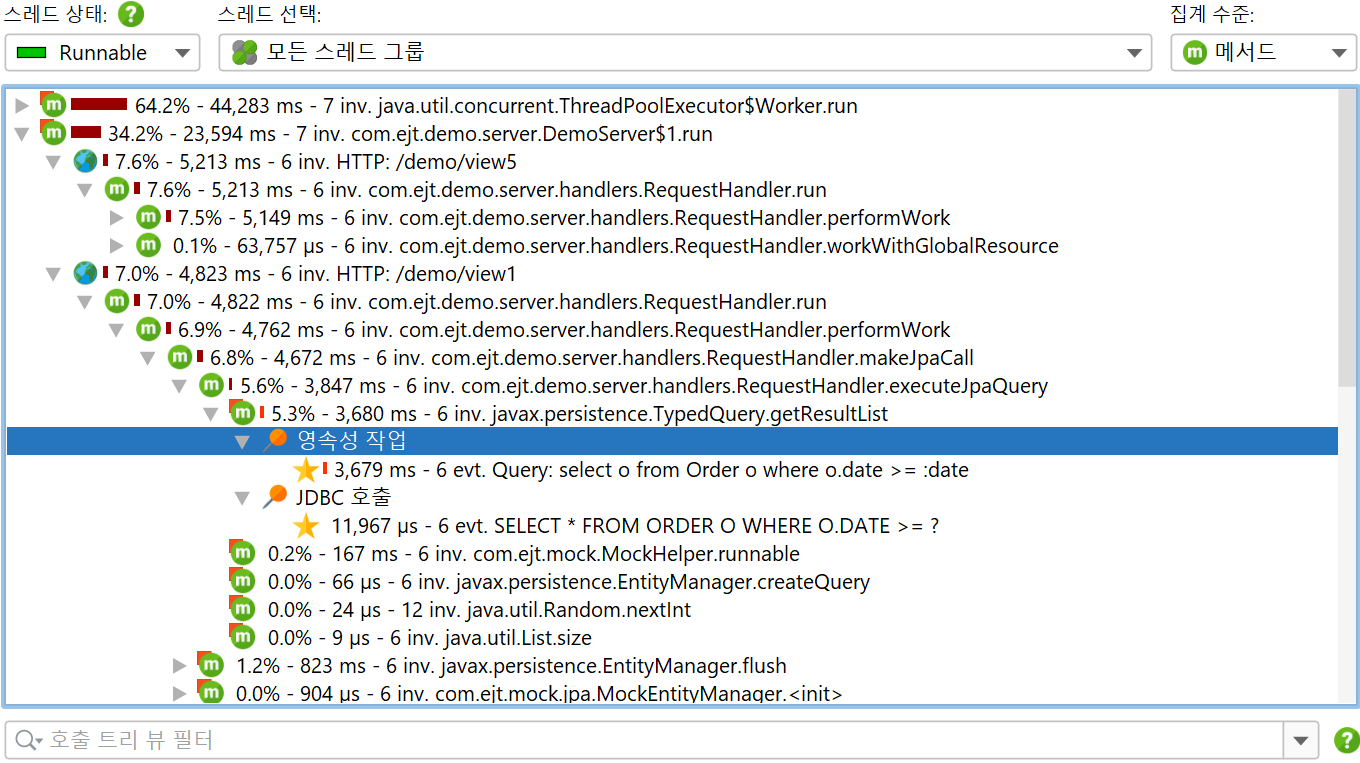Click star icon of select o from Order query
The image size is (1360, 763).
point(306,470)
